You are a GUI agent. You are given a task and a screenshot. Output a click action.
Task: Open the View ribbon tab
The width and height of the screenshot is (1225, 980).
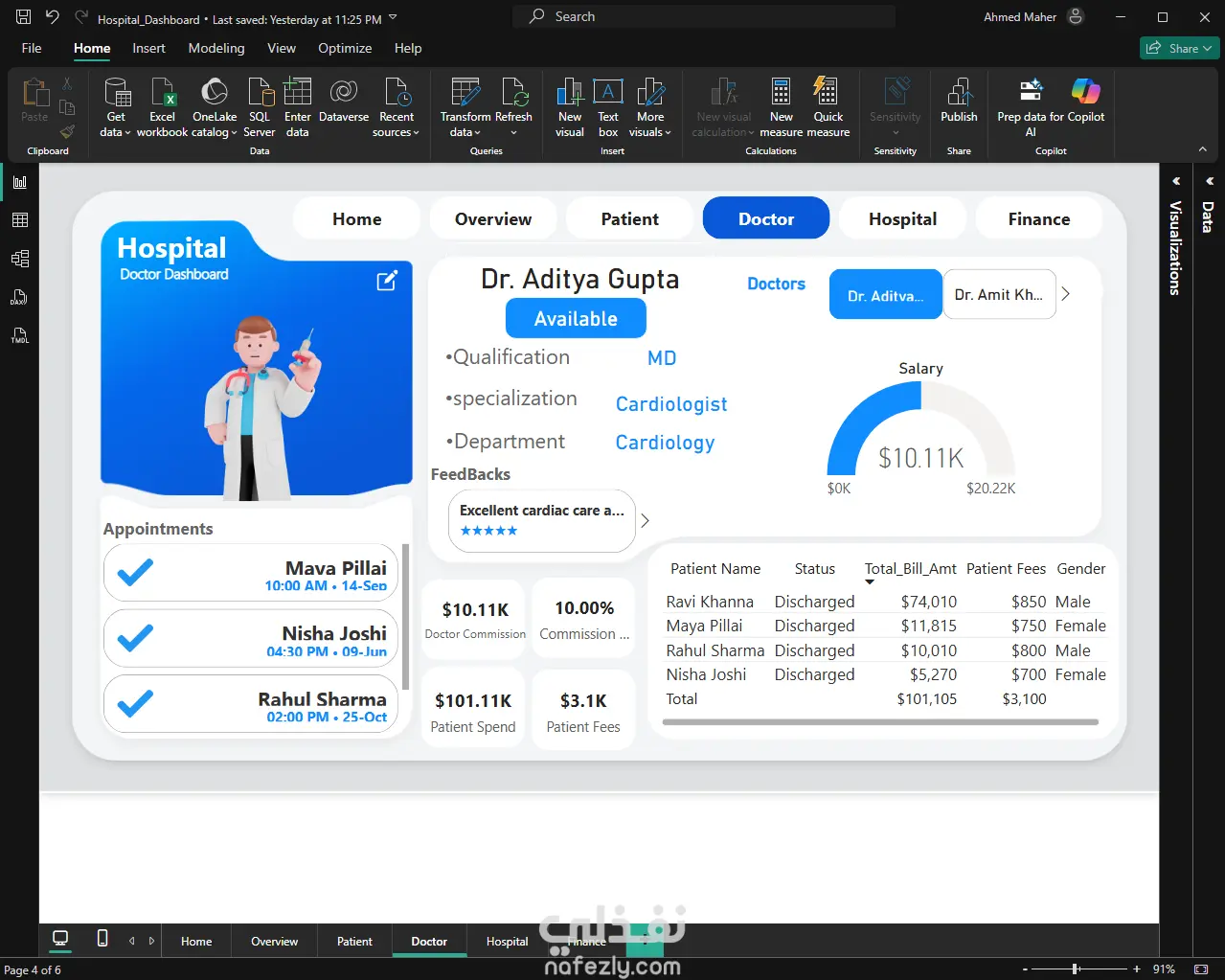coord(282,48)
